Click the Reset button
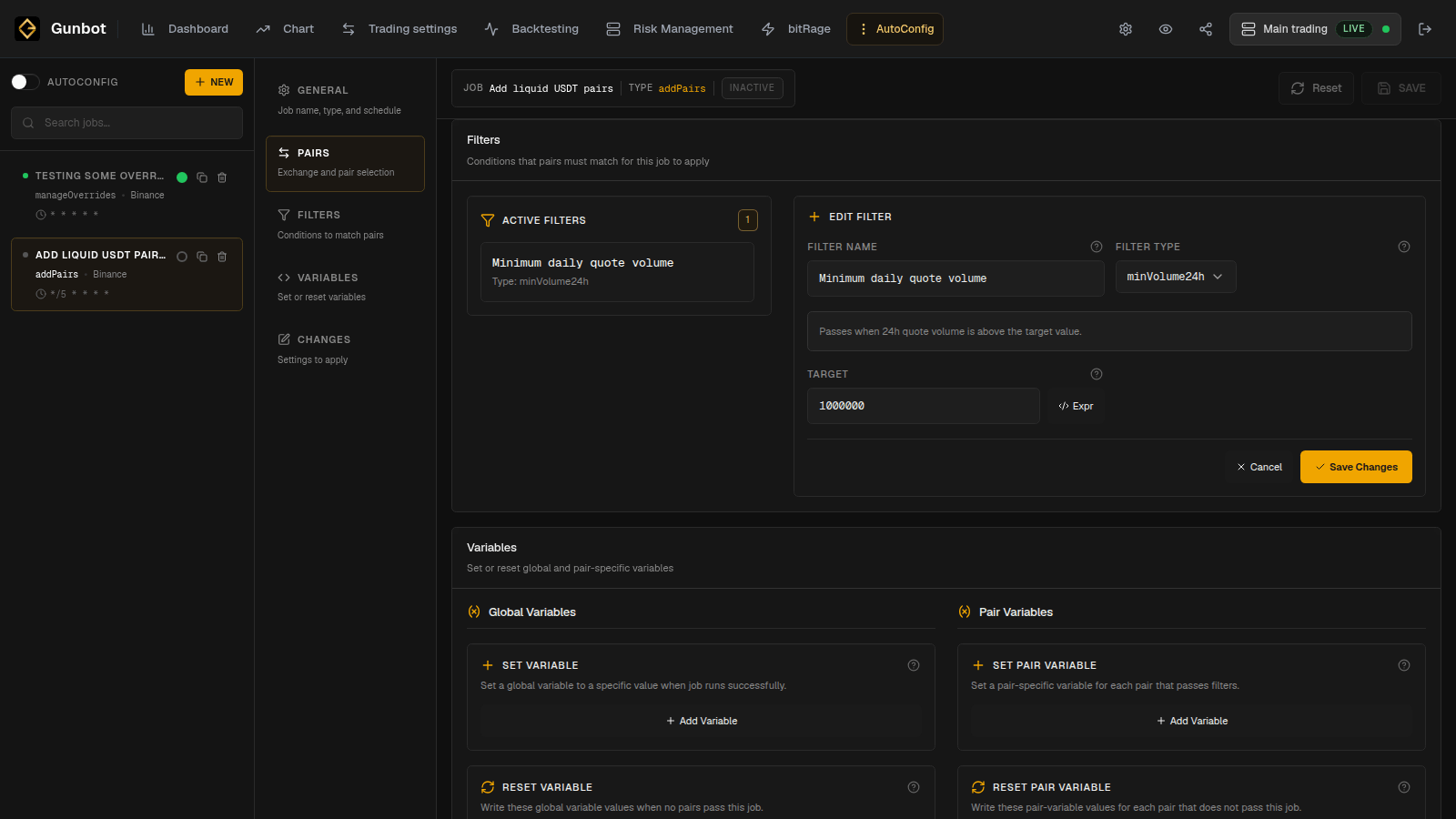Image resolution: width=1456 pixels, height=819 pixels. click(x=1316, y=88)
